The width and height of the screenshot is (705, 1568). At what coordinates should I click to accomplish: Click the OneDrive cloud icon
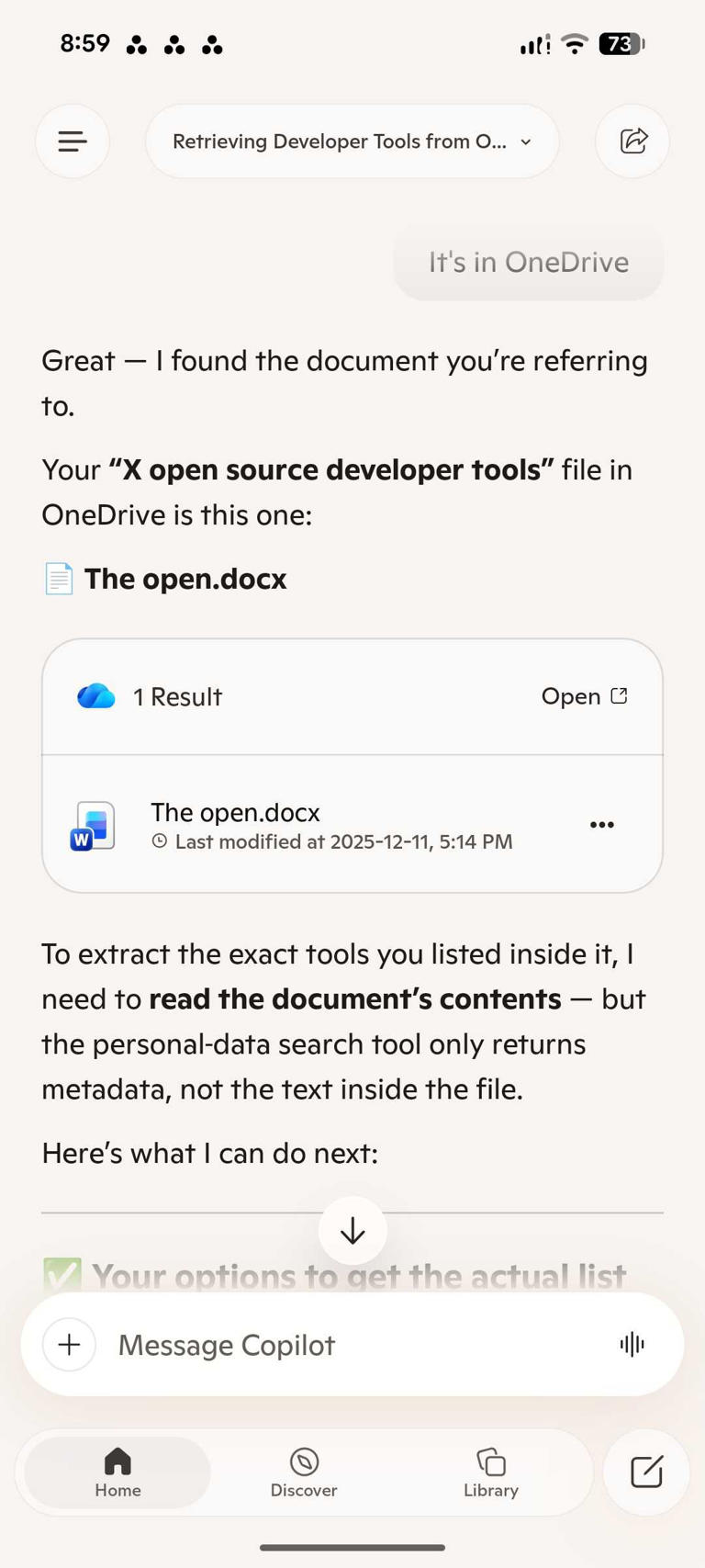96,696
